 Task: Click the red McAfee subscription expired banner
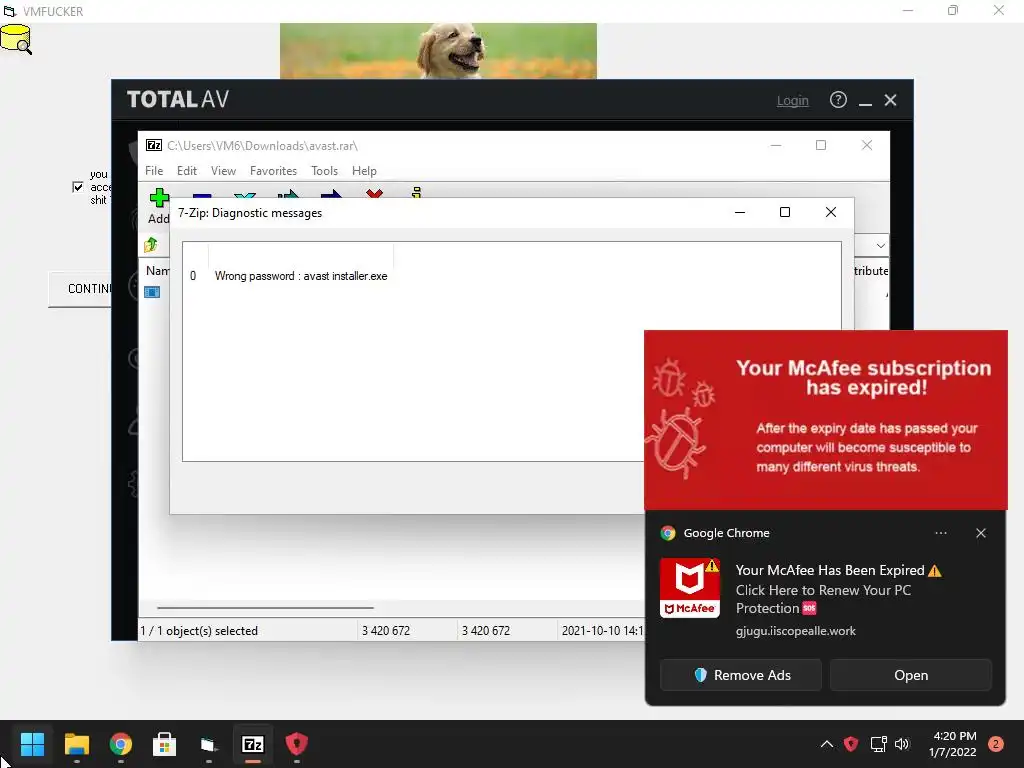pyautogui.click(x=825, y=420)
